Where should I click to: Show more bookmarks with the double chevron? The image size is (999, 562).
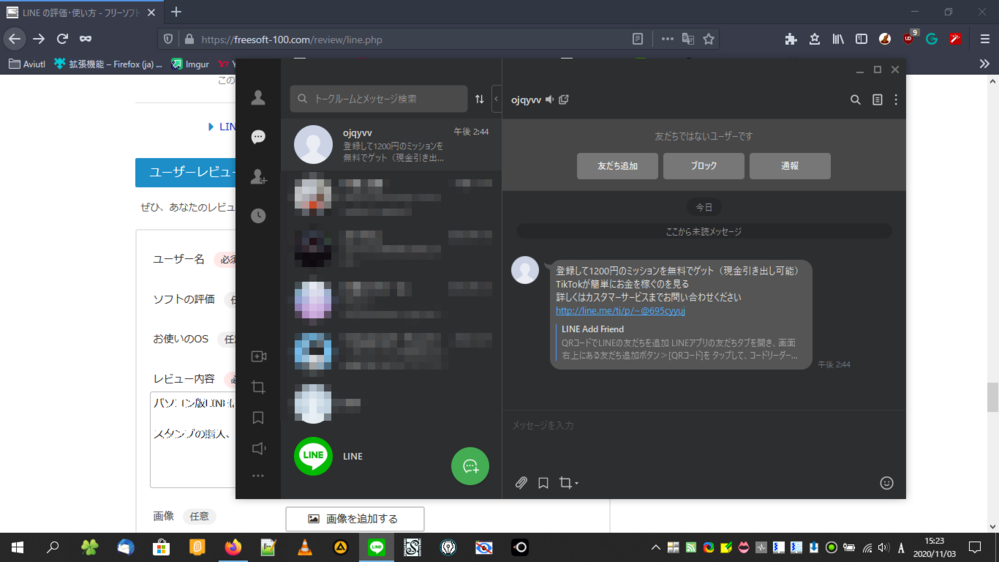click(984, 64)
